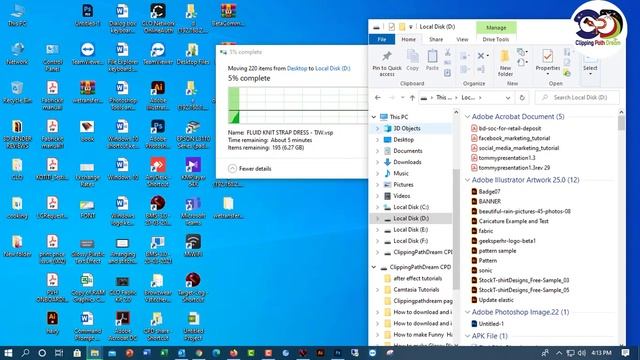Select the geekspeshr-logo-beta1 file
Viewport: 640px width, 360px height.
504,241
